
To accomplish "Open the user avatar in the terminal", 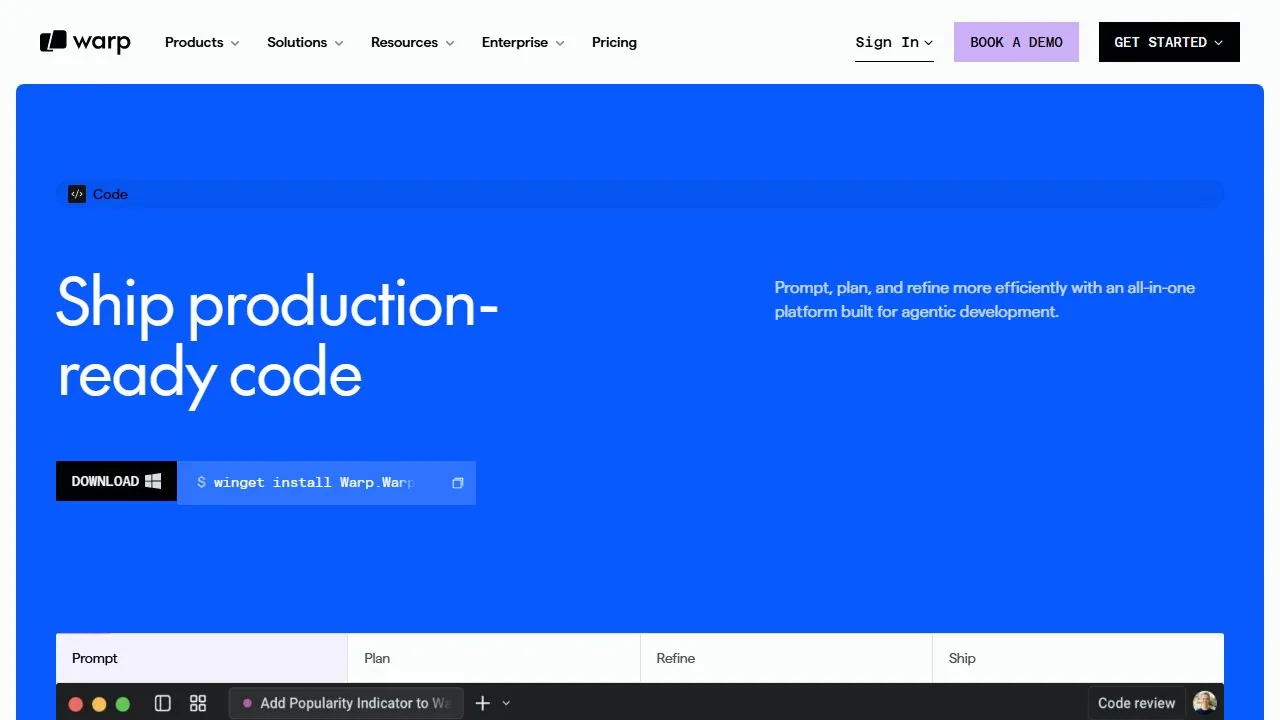I will [x=1205, y=703].
